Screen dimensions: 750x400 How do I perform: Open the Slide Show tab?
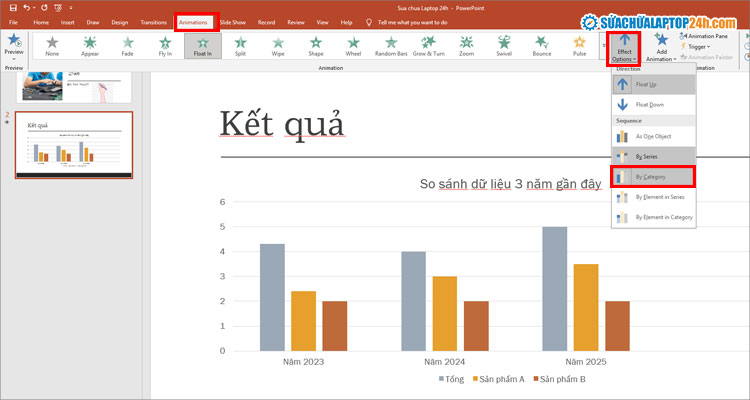tap(232, 22)
